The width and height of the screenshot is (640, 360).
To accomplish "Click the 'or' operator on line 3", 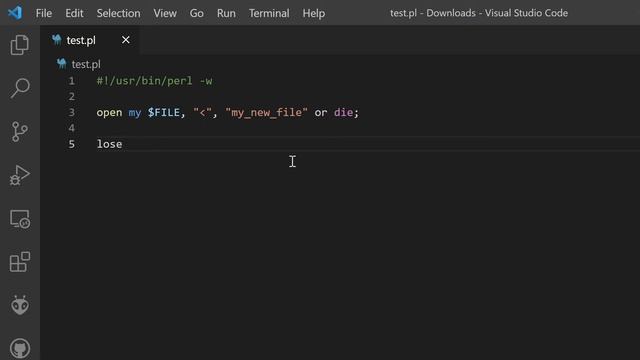I will [x=321, y=113].
